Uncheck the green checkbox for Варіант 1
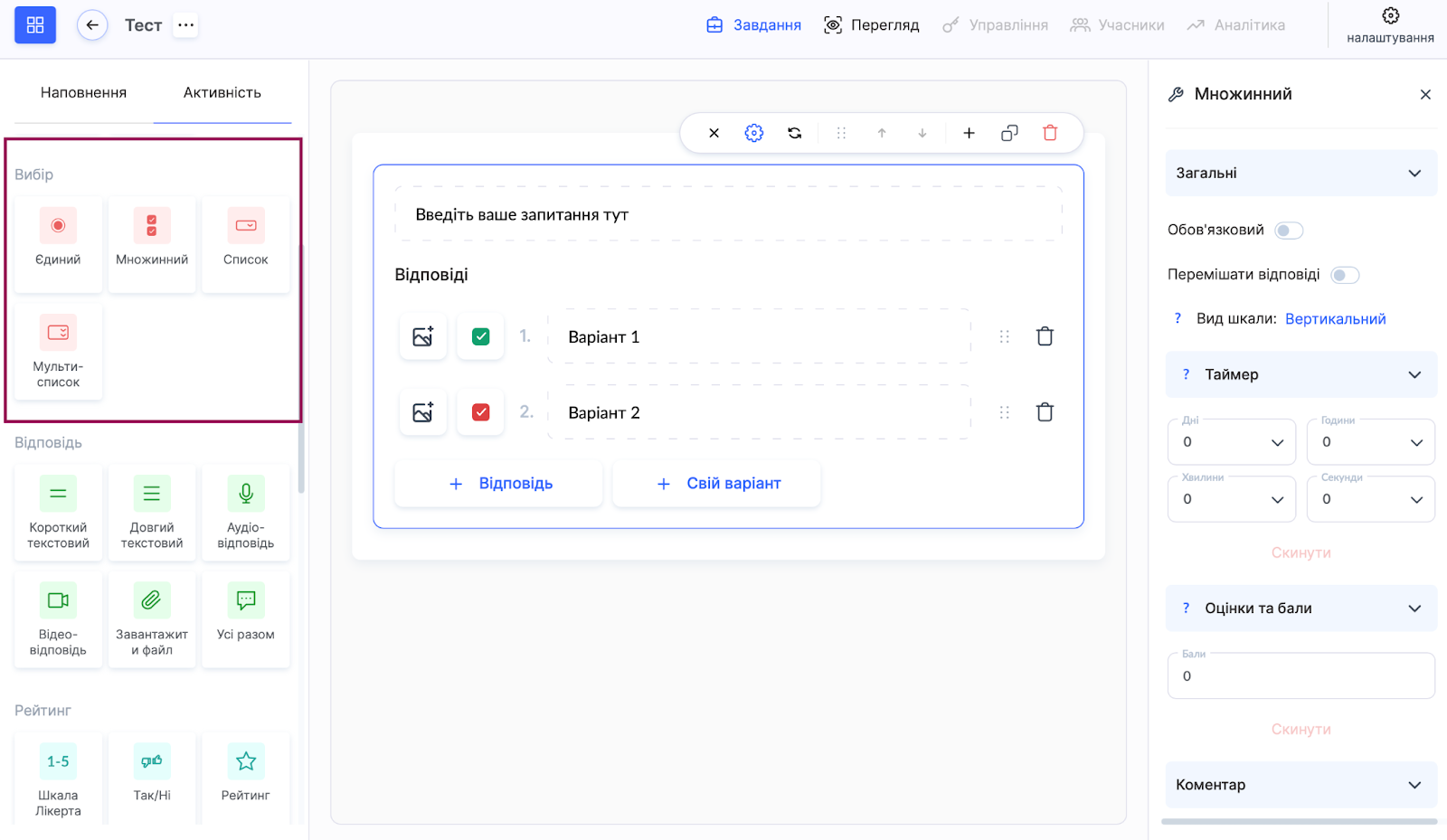The height and width of the screenshot is (840, 1447). [480, 337]
